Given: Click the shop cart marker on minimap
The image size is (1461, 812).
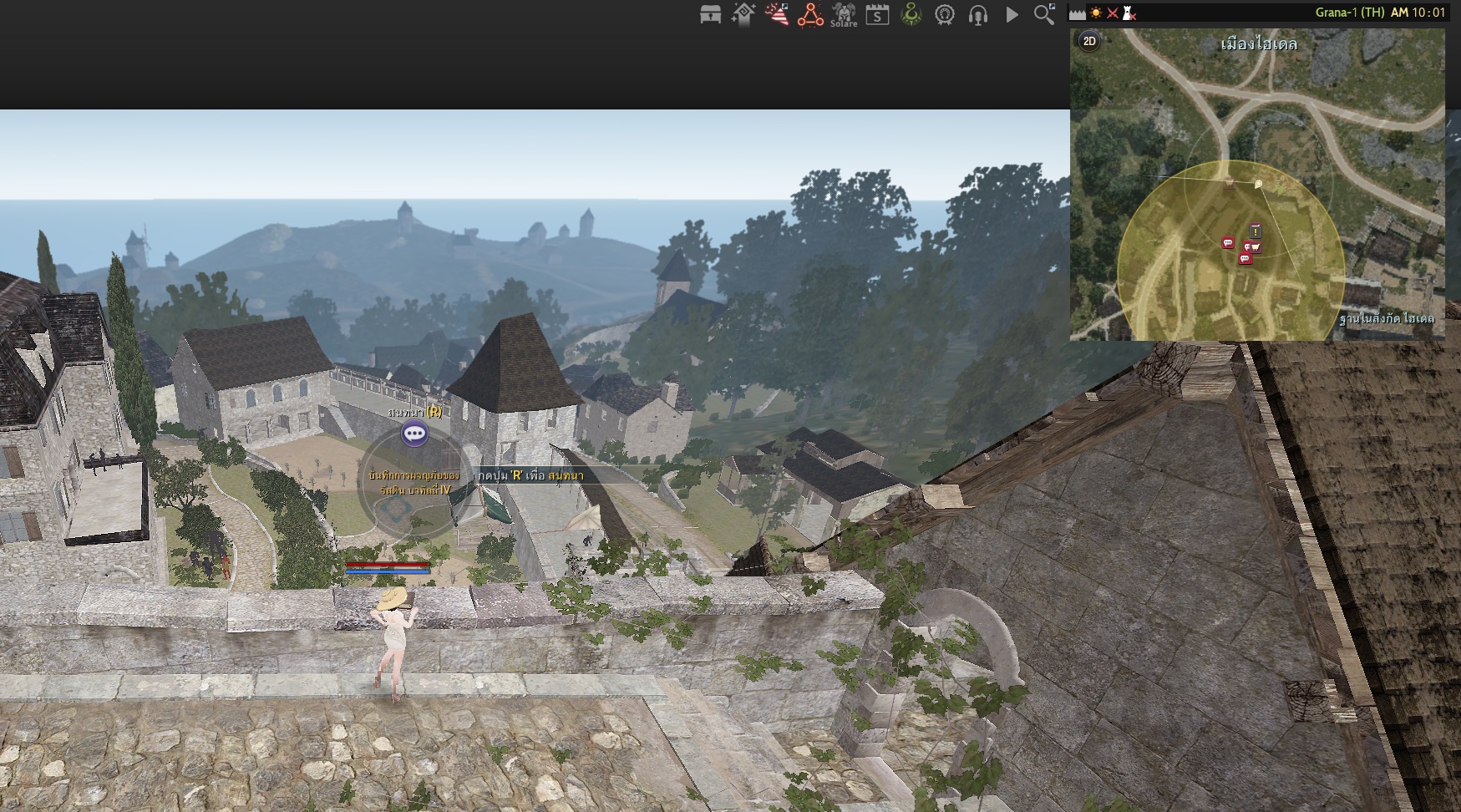Looking at the screenshot, I should pos(1254,247).
